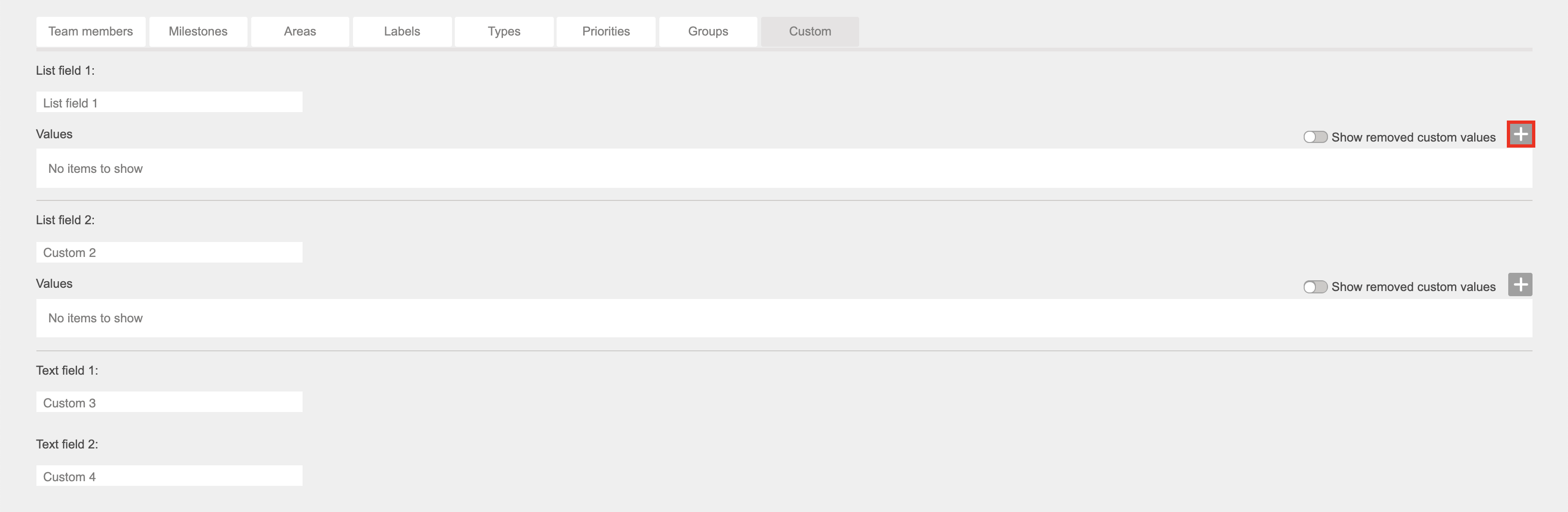Toggle Show removed custom values for List field 2

coord(1315,287)
